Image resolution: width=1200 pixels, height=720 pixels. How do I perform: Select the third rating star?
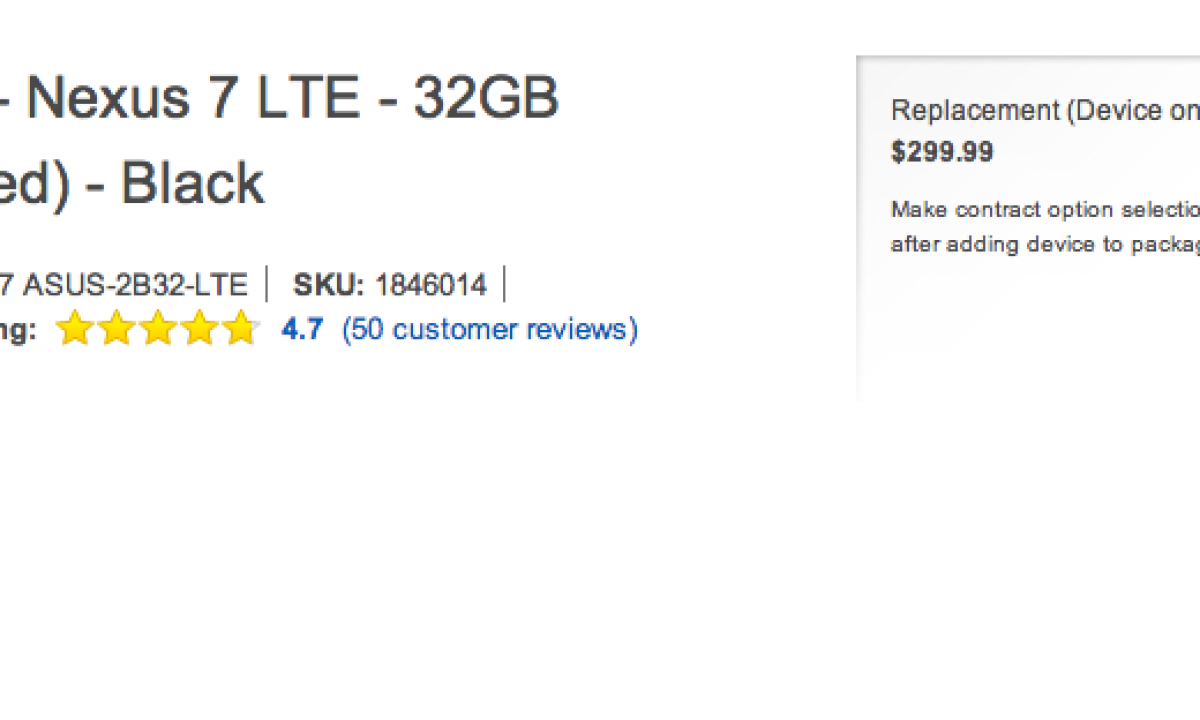pyautogui.click(x=158, y=329)
